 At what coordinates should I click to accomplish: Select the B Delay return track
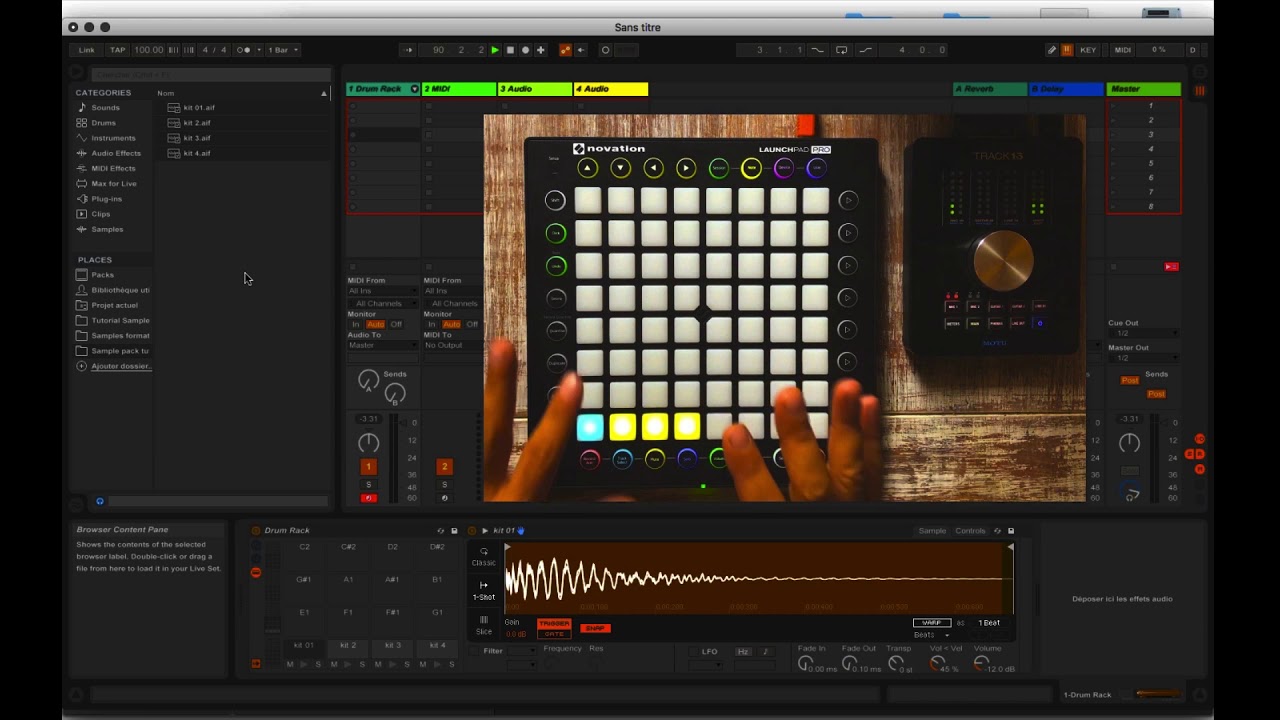[x=1066, y=89]
